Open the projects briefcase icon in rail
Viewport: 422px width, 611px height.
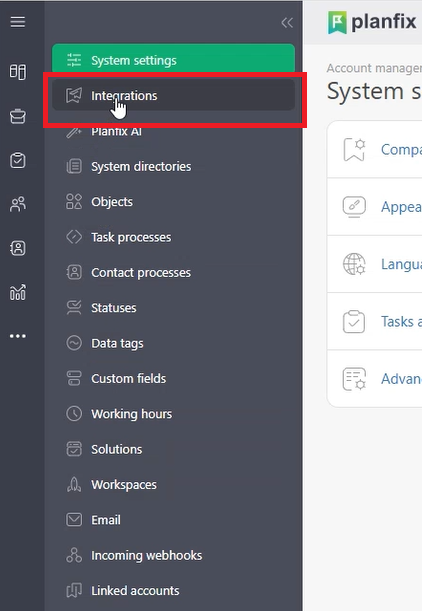pyautogui.click(x=18, y=116)
